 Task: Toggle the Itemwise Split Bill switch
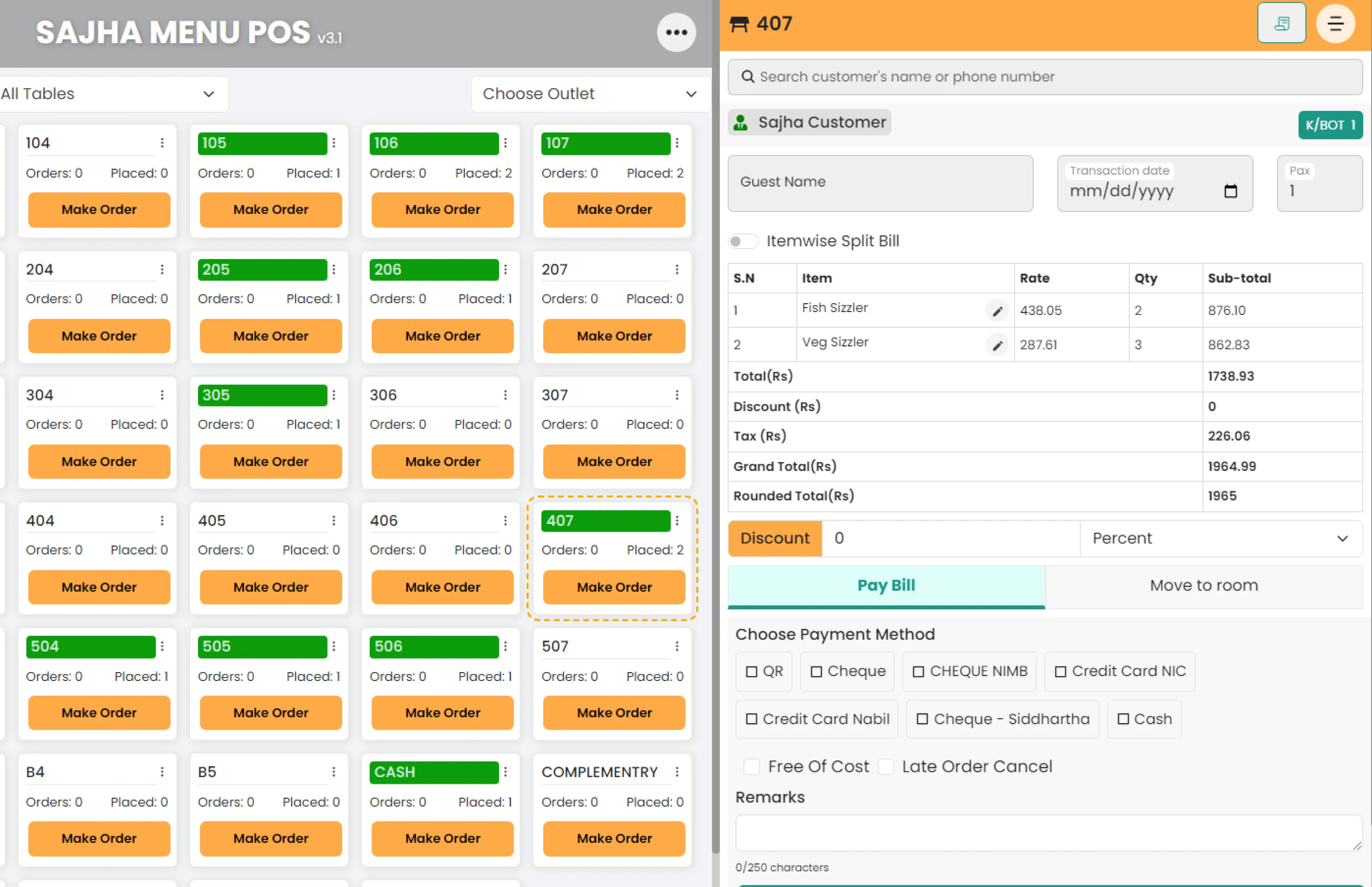743,241
